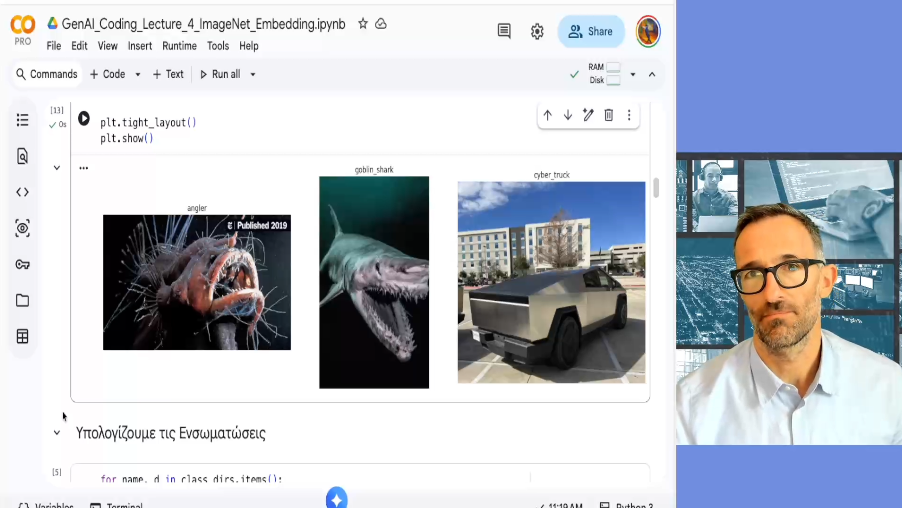Collapse the output section chevron
This screenshot has height=508, width=902.
click(56, 168)
